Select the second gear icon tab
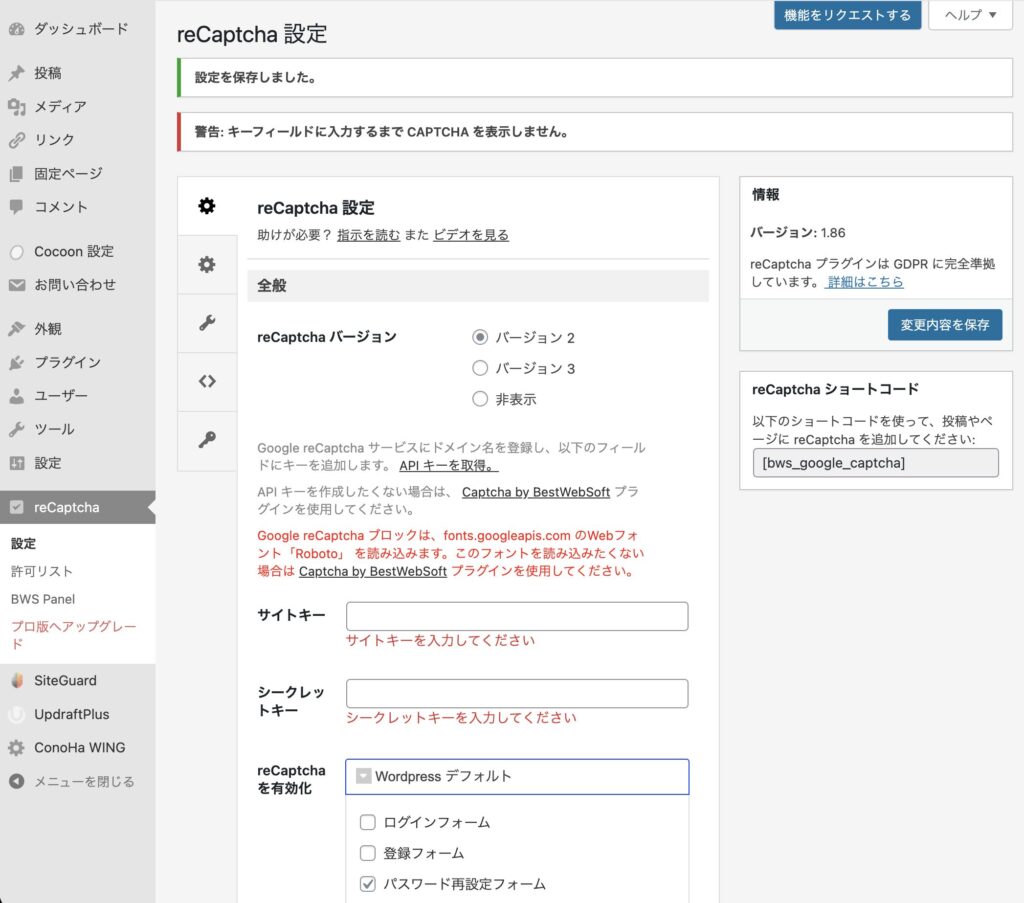 (207, 264)
